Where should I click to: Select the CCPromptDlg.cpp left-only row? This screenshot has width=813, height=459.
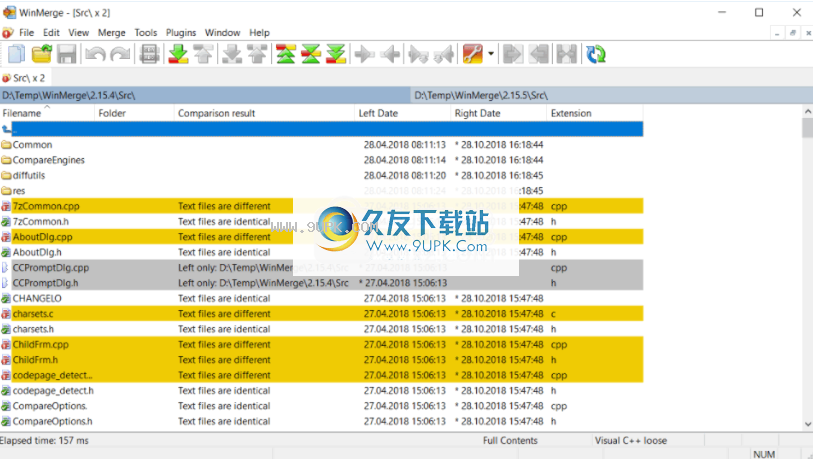tap(321, 268)
